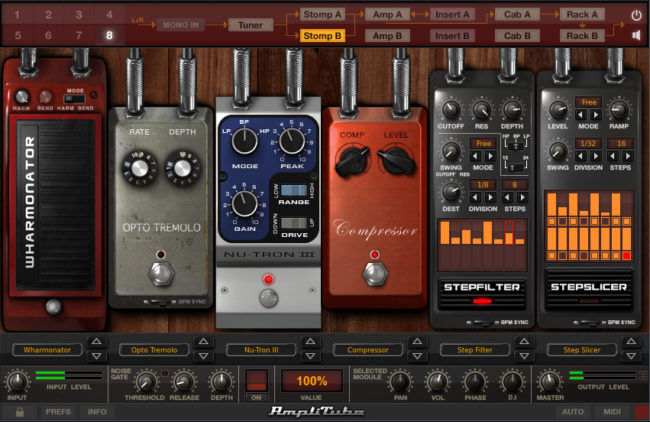Step Slicer DIVISION right arrow
The image size is (650, 422).
tap(596, 156)
